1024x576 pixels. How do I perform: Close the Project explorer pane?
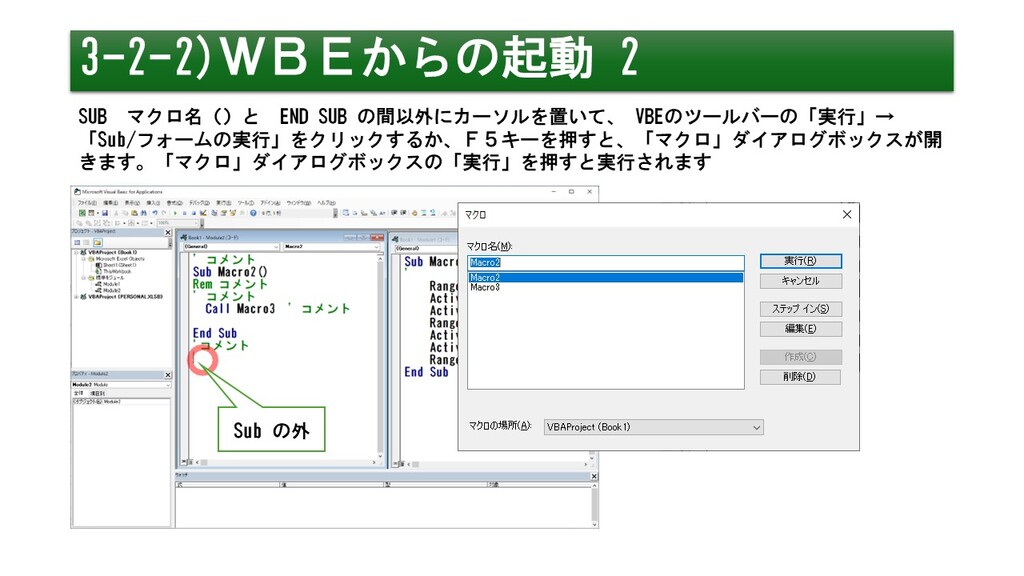(168, 232)
